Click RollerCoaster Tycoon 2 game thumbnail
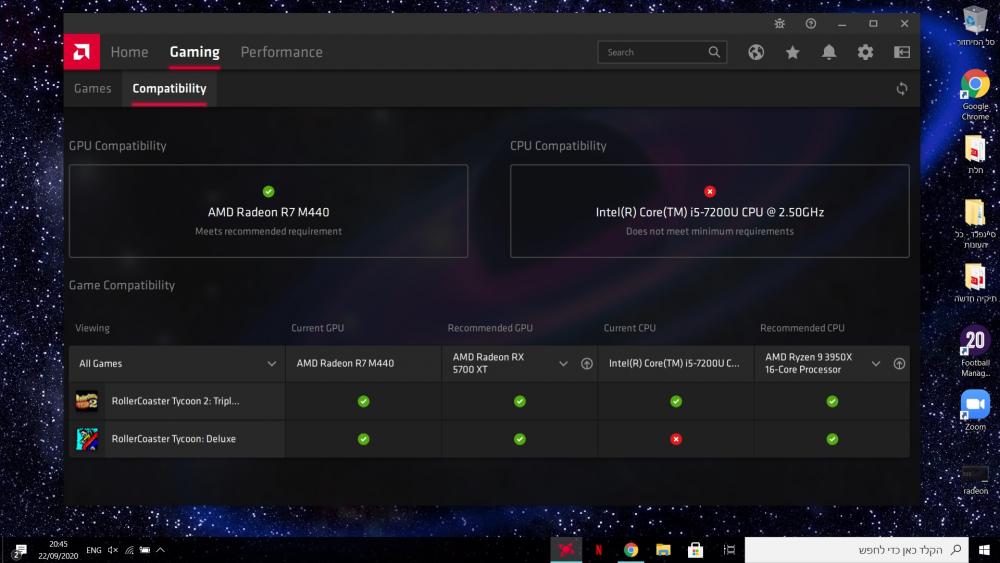 [87, 401]
